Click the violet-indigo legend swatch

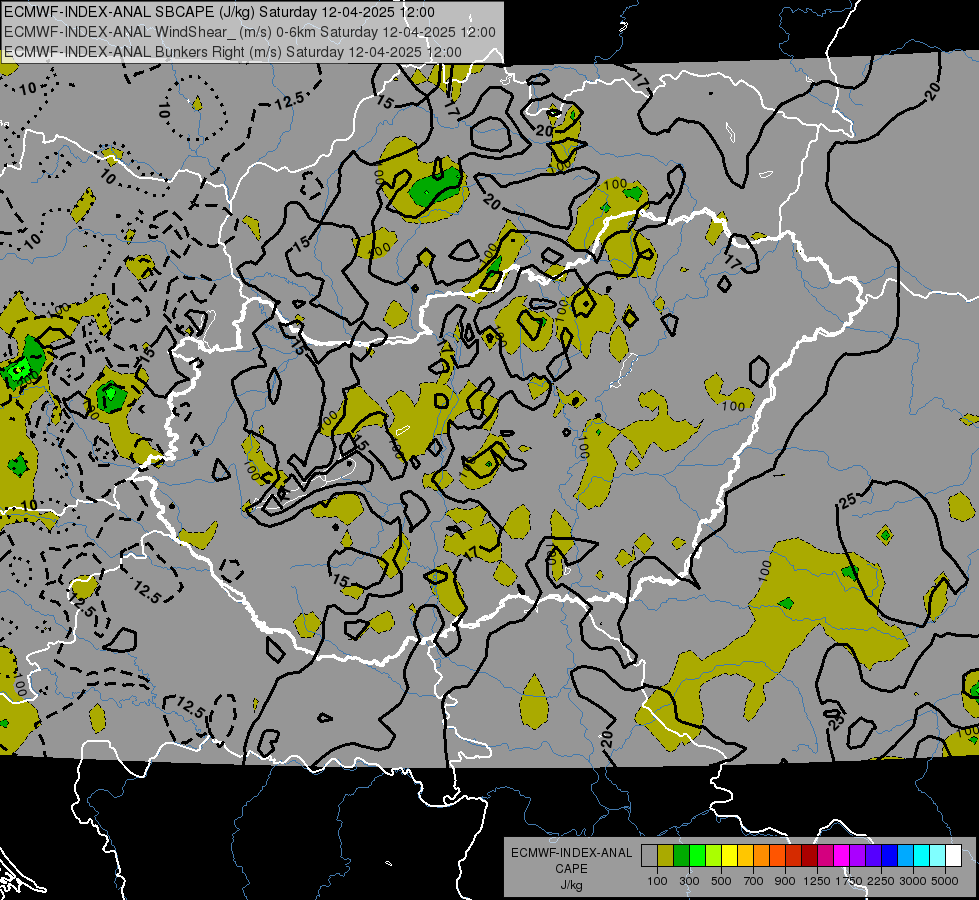click(874, 855)
